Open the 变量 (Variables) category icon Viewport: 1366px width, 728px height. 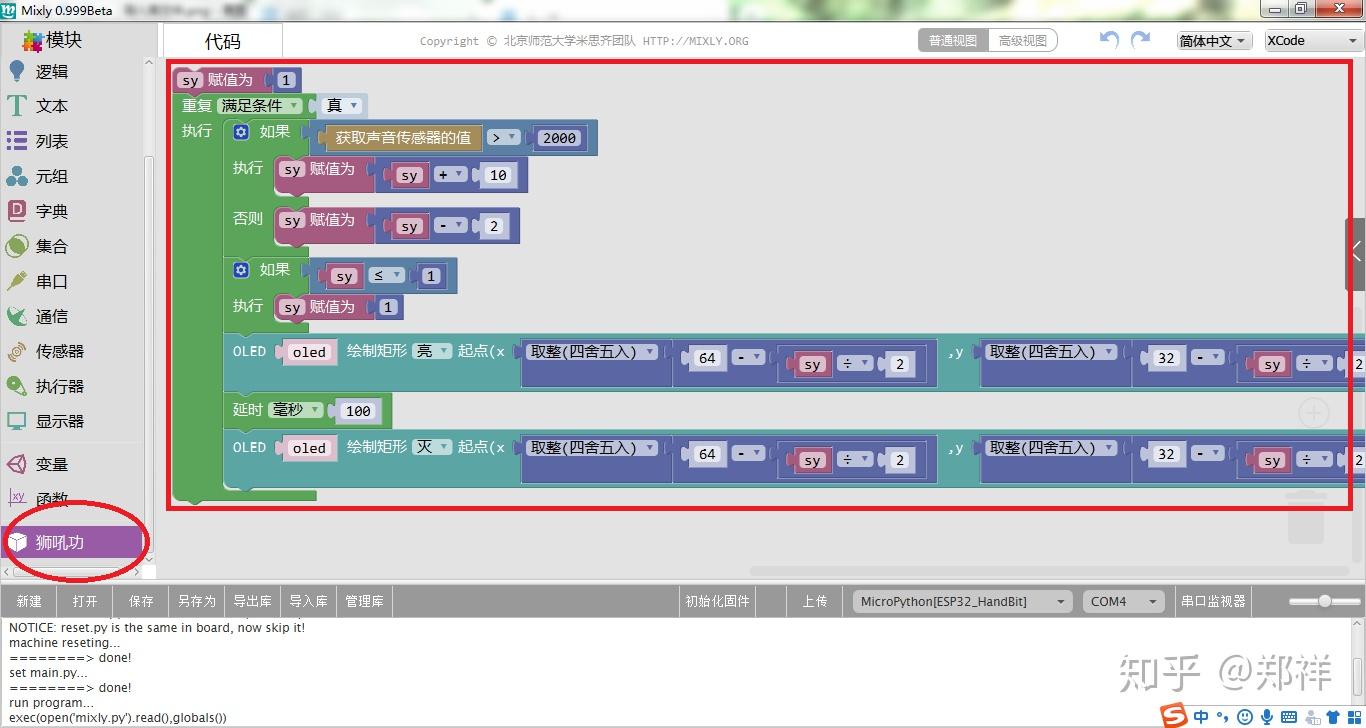click(17, 464)
